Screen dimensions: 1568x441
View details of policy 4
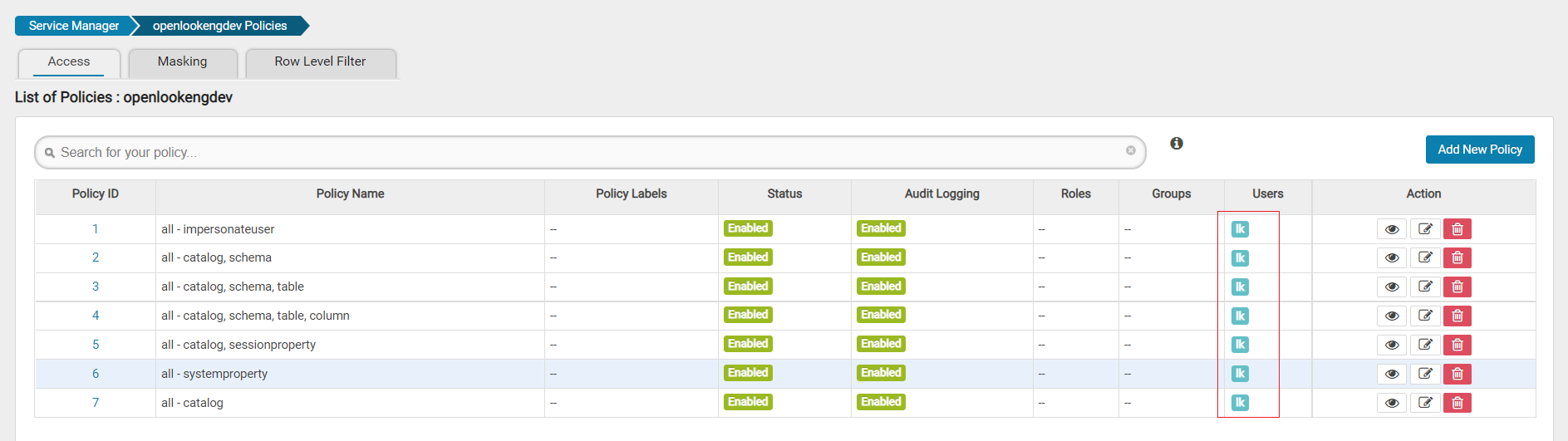pos(1392,316)
